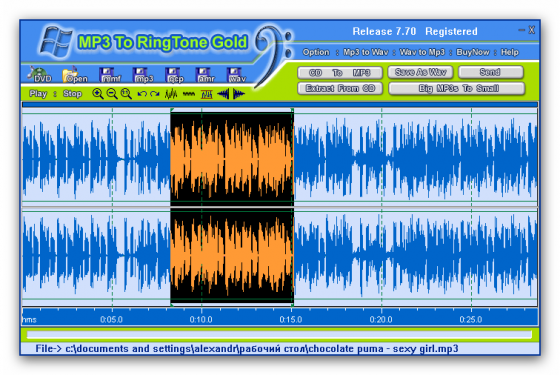Save the selection as mp3
This screenshot has height=375, width=560.
143,75
